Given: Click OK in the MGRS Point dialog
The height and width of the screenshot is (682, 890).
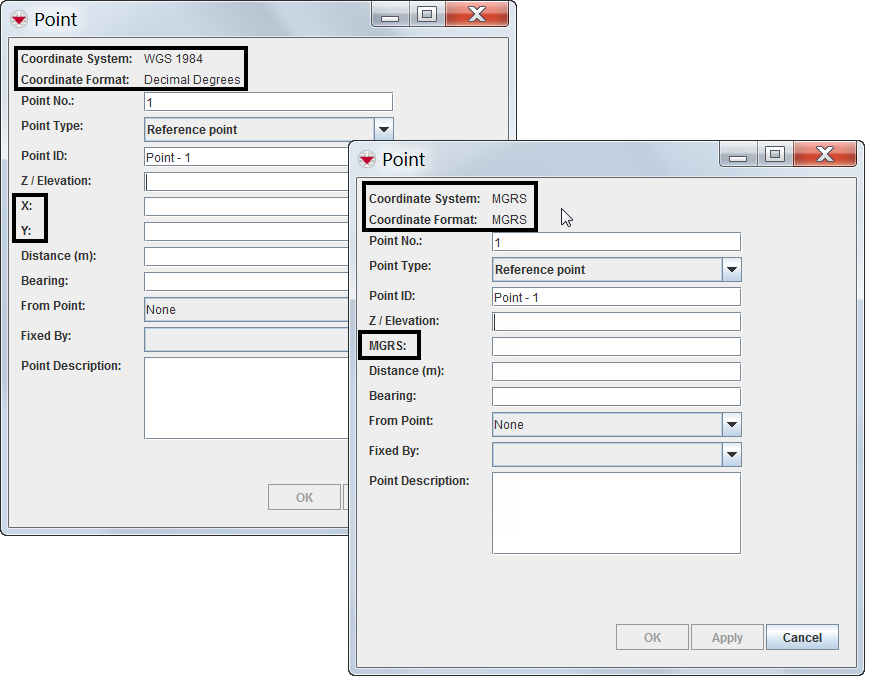Looking at the screenshot, I should tap(652, 637).
